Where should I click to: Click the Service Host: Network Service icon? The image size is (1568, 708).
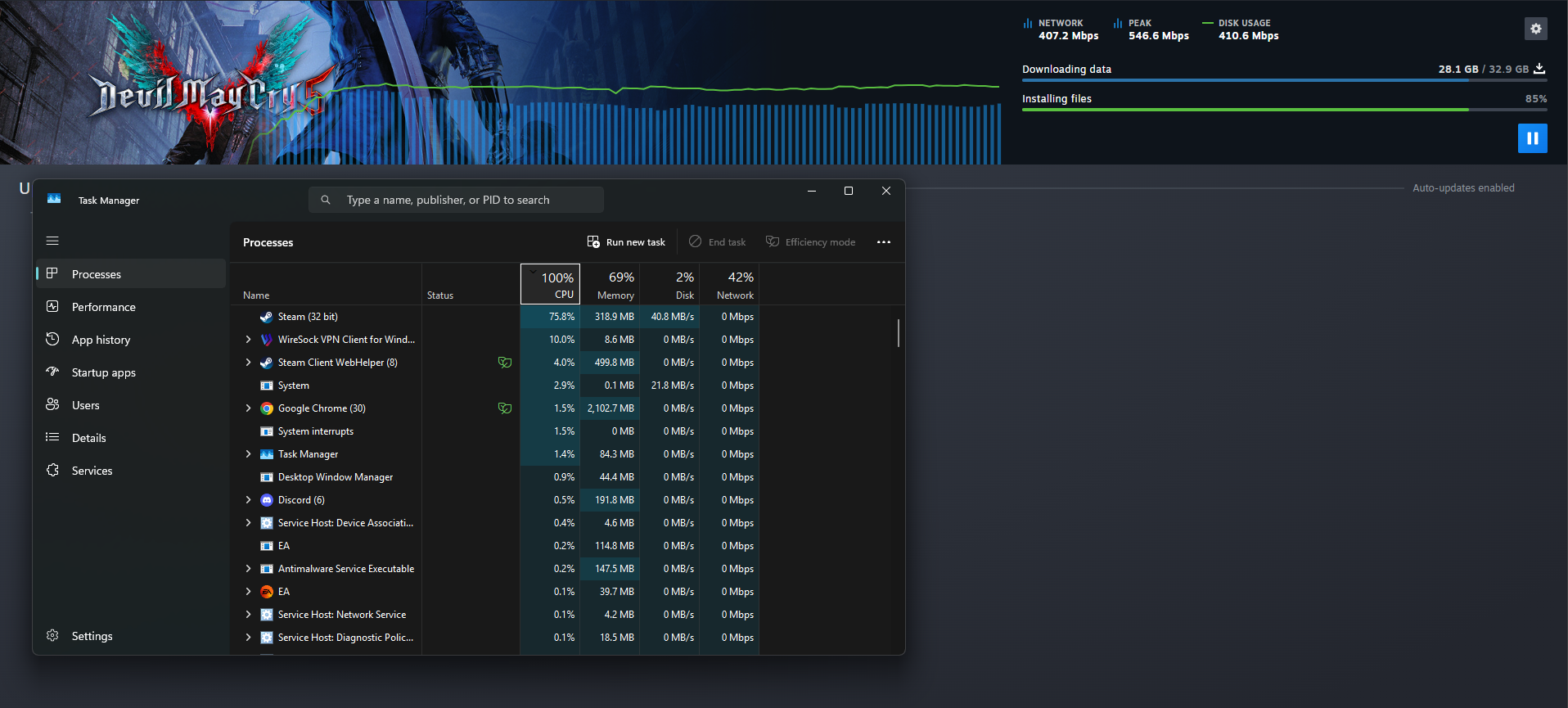pos(267,615)
